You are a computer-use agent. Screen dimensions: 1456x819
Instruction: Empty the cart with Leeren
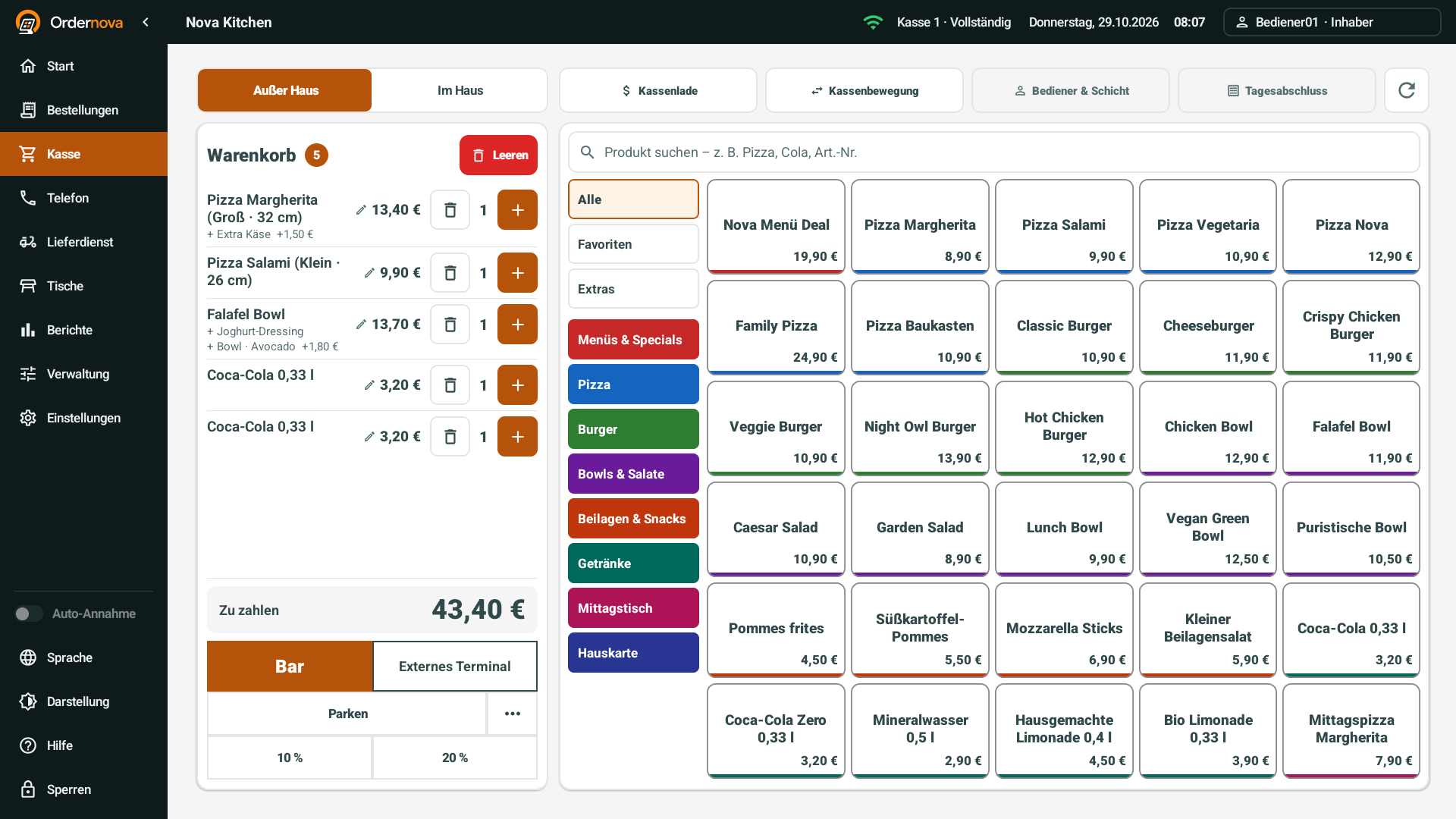click(498, 155)
